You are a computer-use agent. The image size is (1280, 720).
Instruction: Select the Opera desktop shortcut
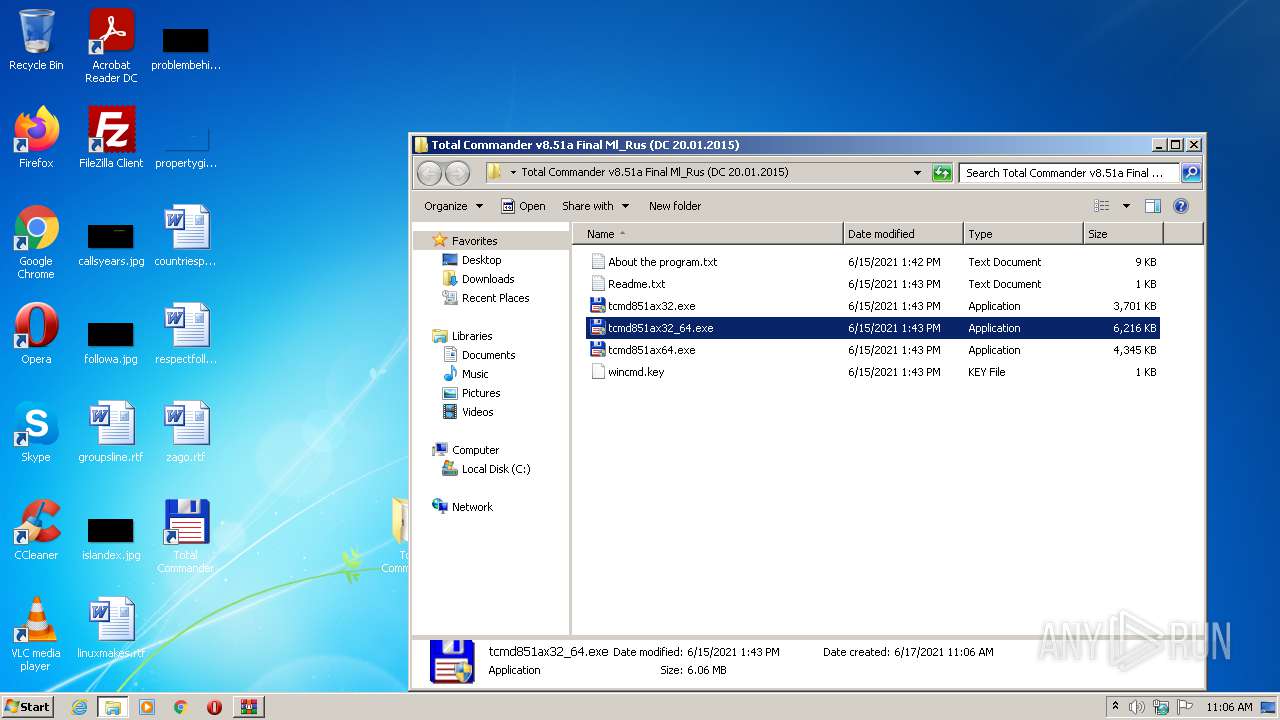click(36, 334)
